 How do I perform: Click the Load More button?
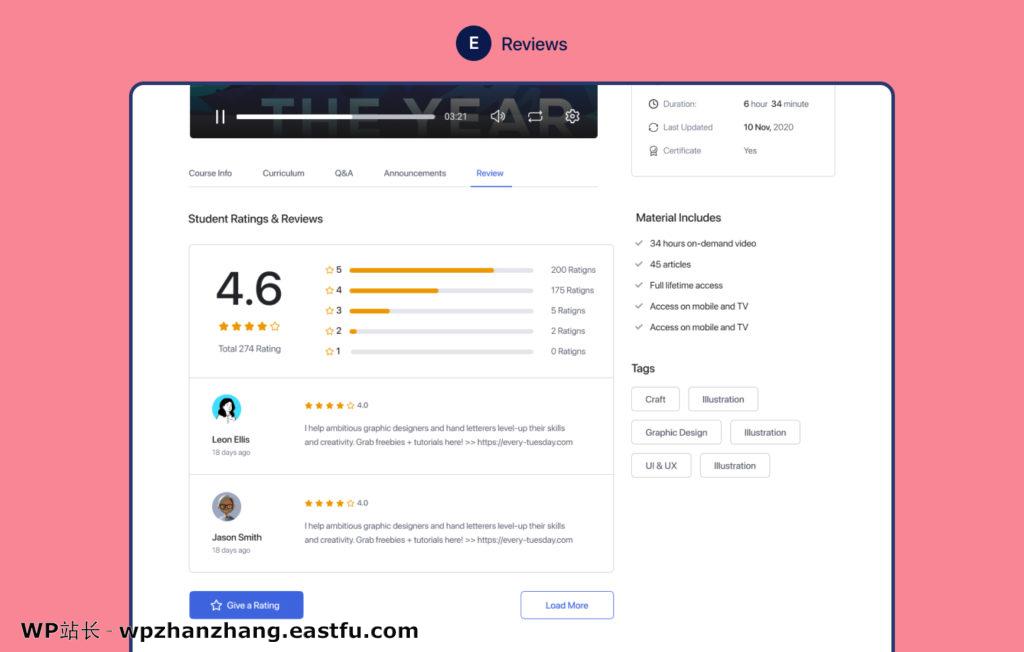pyautogui.click(x=567, y=605)
